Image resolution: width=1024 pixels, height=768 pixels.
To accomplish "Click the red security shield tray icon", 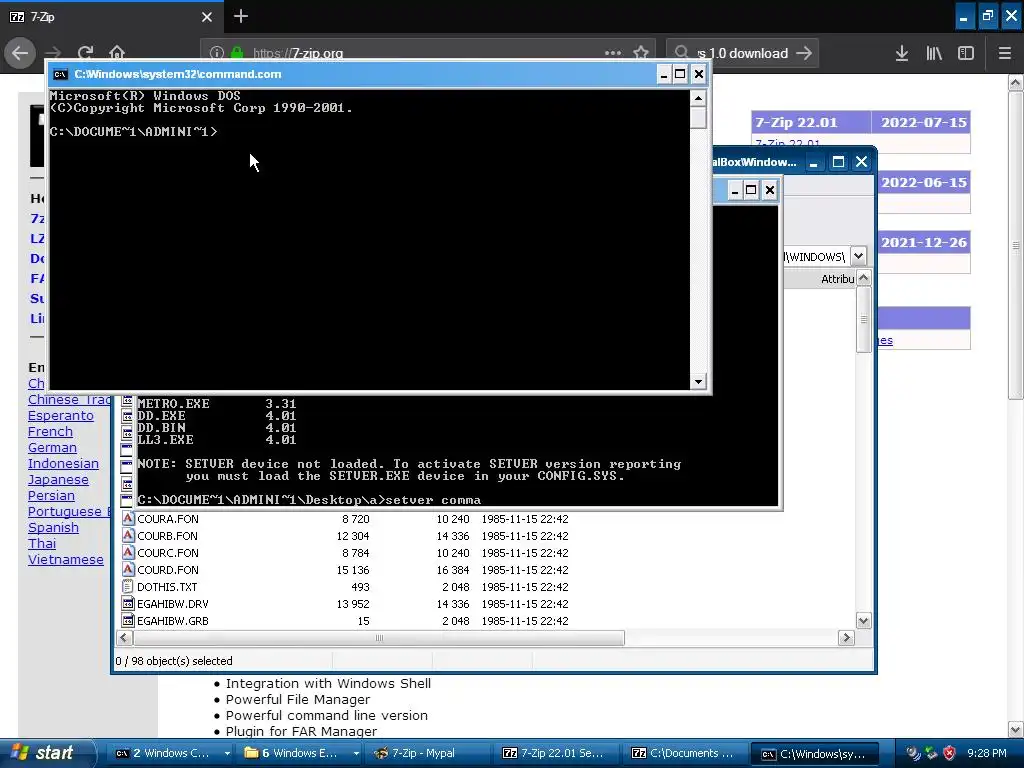I will point(949,754).
